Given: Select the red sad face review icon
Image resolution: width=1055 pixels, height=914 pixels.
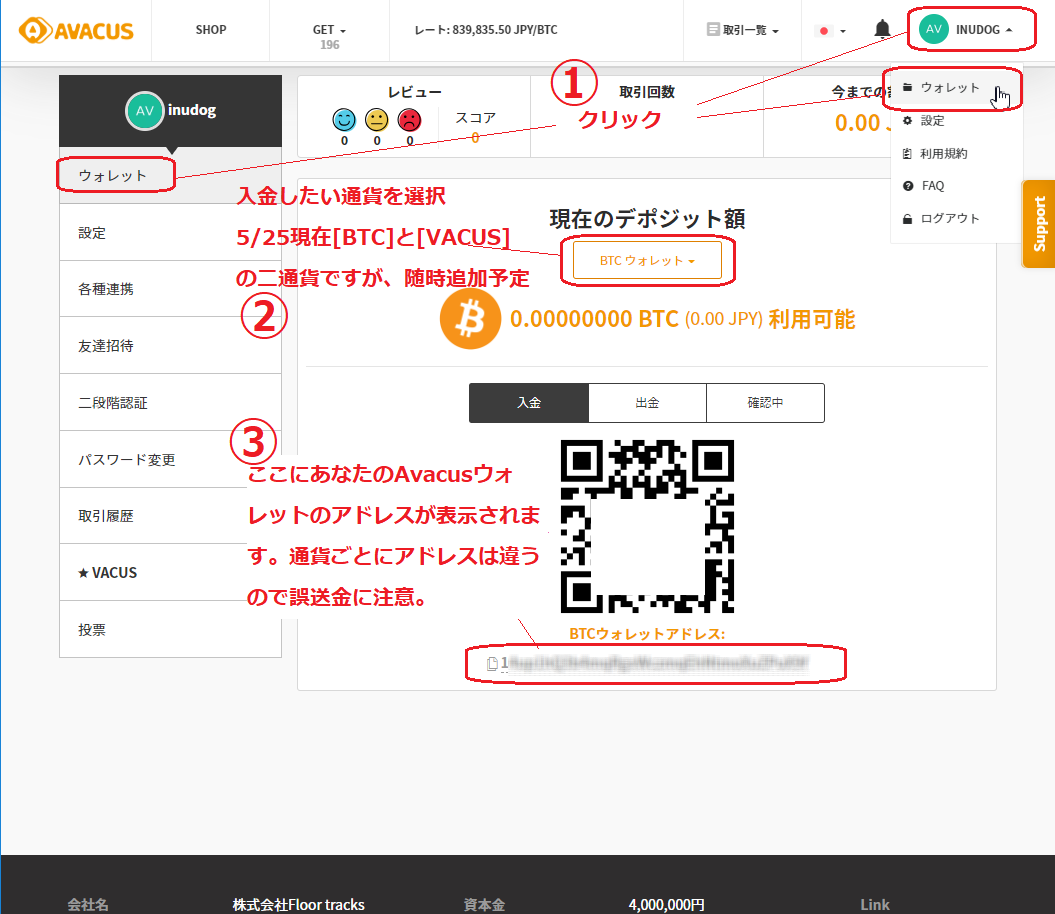Looking at the screenshot, I should coord(409,120).
